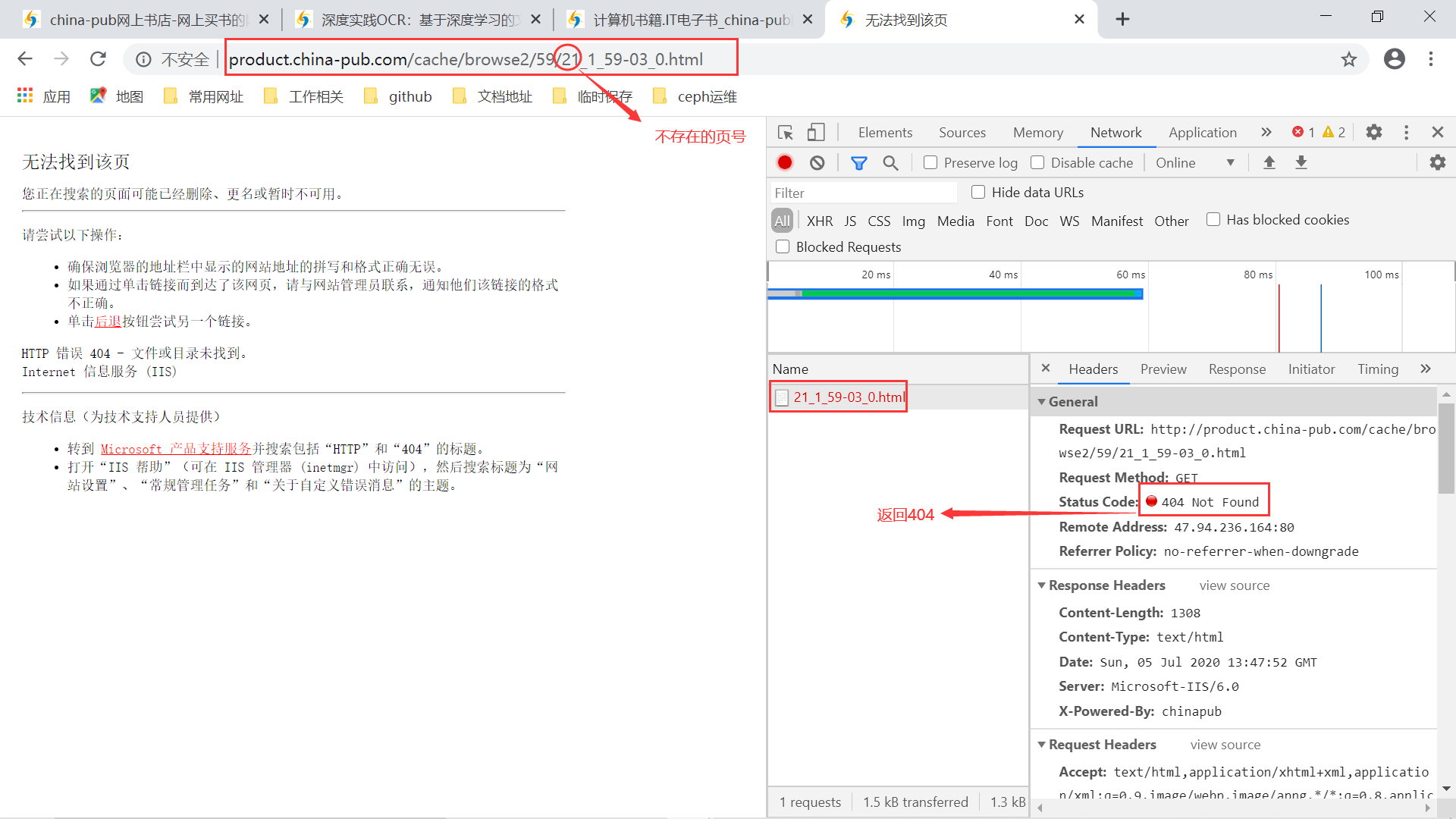
Task: Open the Chrome profile avatar
Action: (1394, 59)
